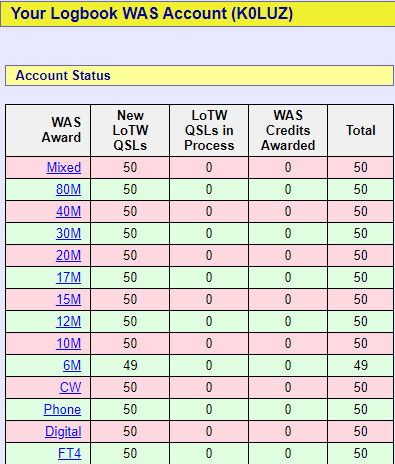The width and height of the screenshot is (395, 464).
Task: Click the 'Your Logbook WAS Account (K0LUZ)' heading
Action: click(152, 14)
